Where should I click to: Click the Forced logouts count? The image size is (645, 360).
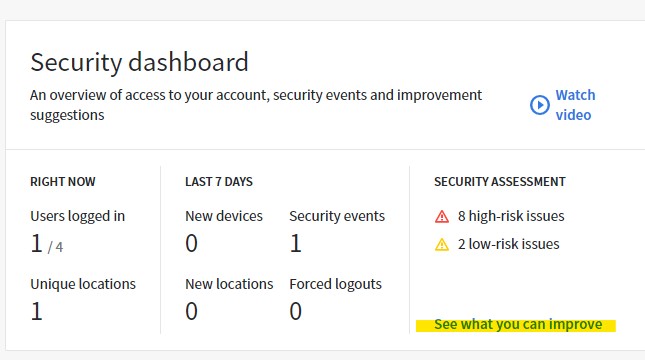pos(295,311)
